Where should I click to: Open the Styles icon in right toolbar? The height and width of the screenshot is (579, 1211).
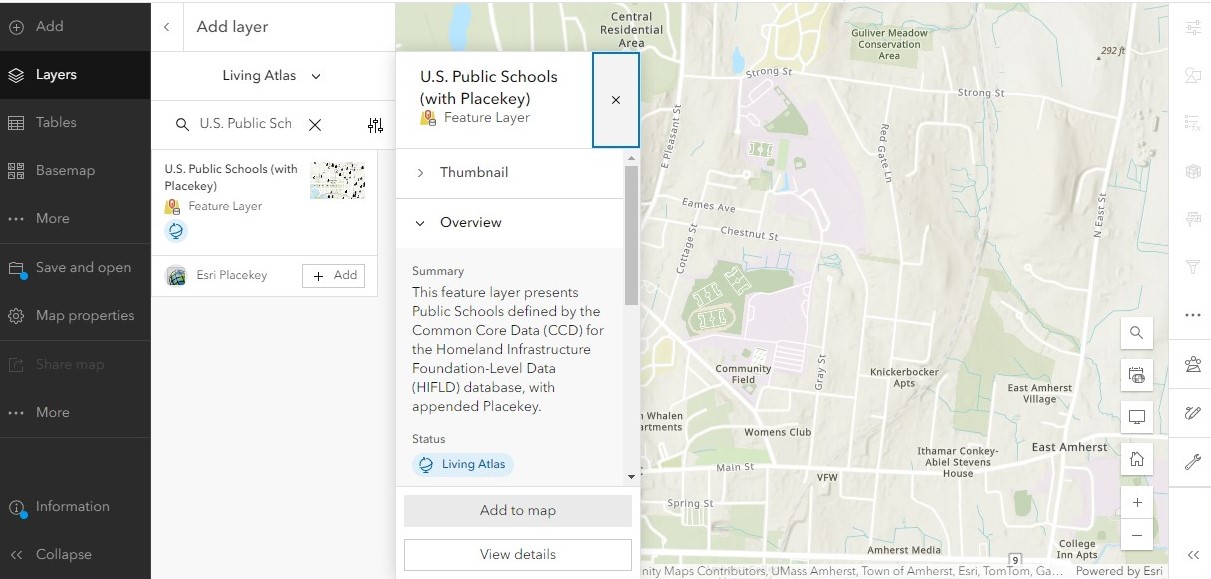tap(1192, 75)
